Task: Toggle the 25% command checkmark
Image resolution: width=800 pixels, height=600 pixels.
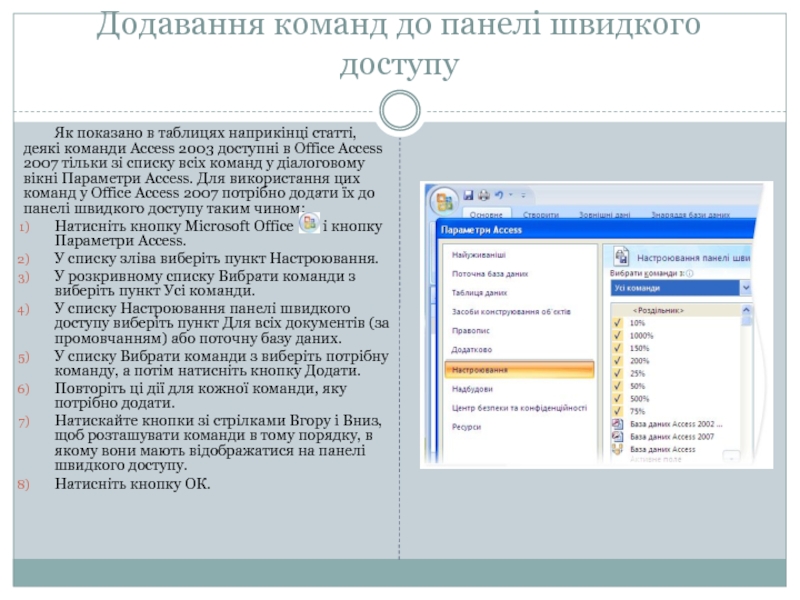Action: (618, 373)
